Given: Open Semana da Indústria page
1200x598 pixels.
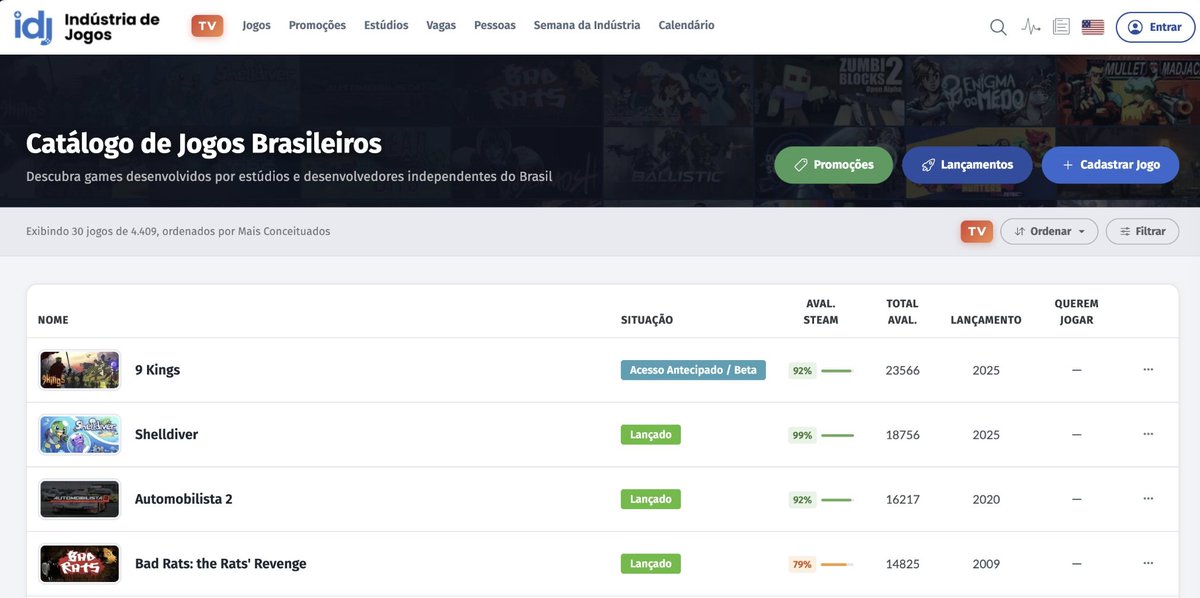Looking at the screenshot, I should 587,26.
